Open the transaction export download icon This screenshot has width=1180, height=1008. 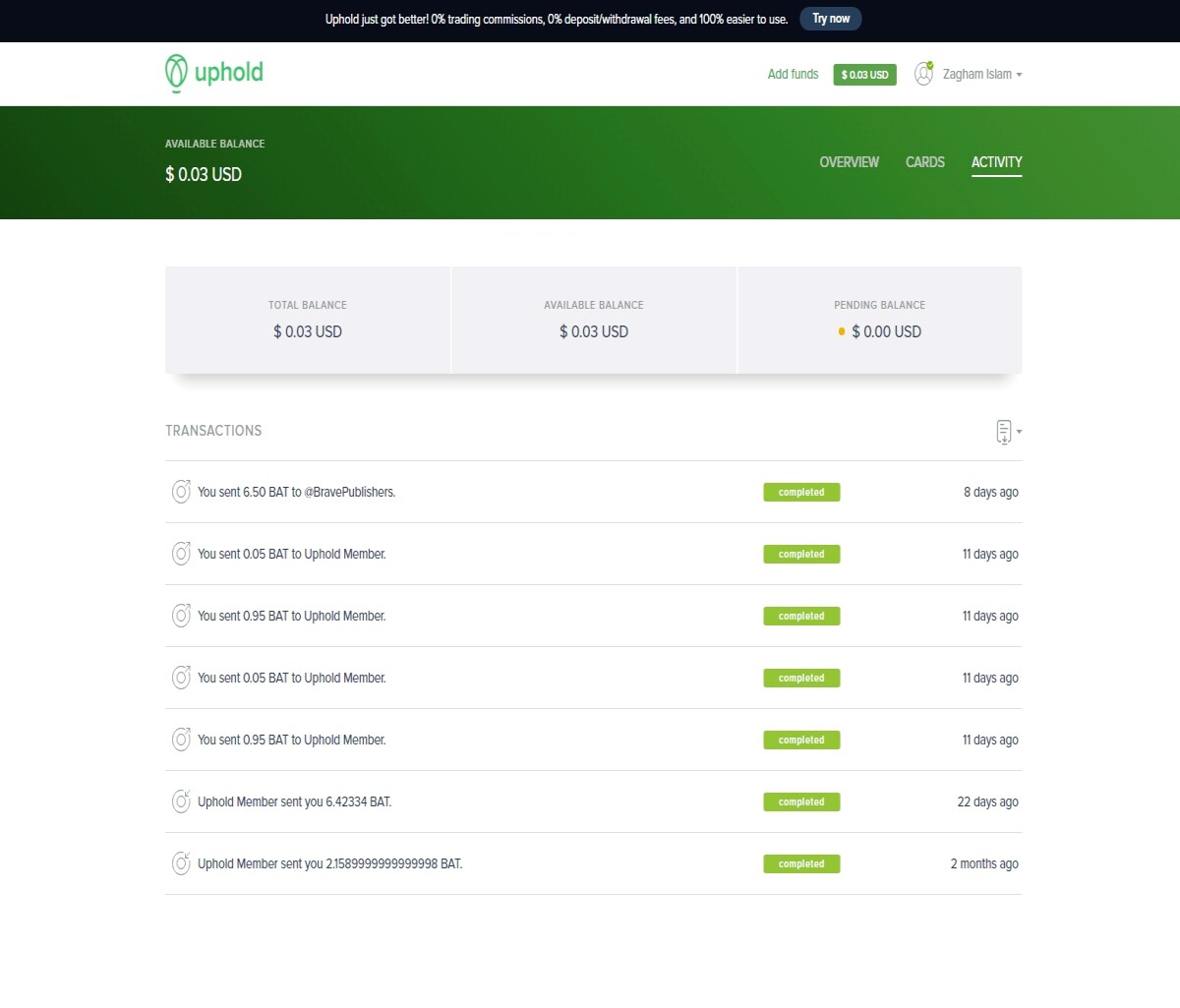(x=1004, y=432)
